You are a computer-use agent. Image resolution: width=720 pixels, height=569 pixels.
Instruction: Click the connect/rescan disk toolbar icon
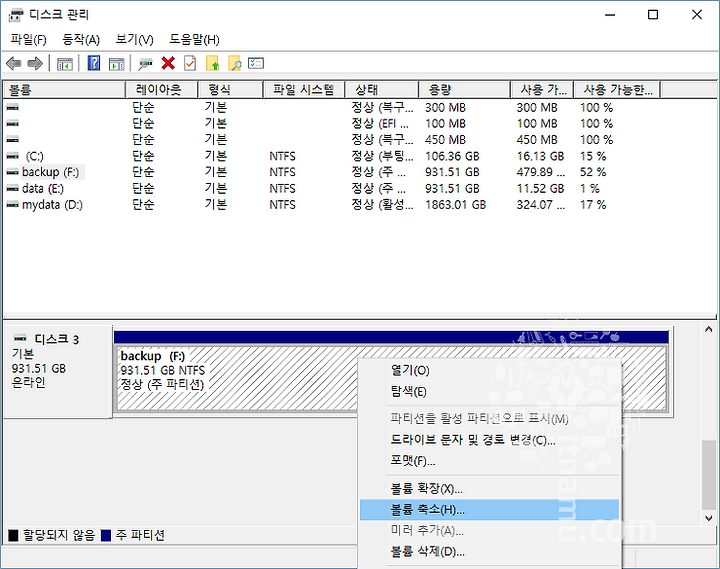point(146,64)
